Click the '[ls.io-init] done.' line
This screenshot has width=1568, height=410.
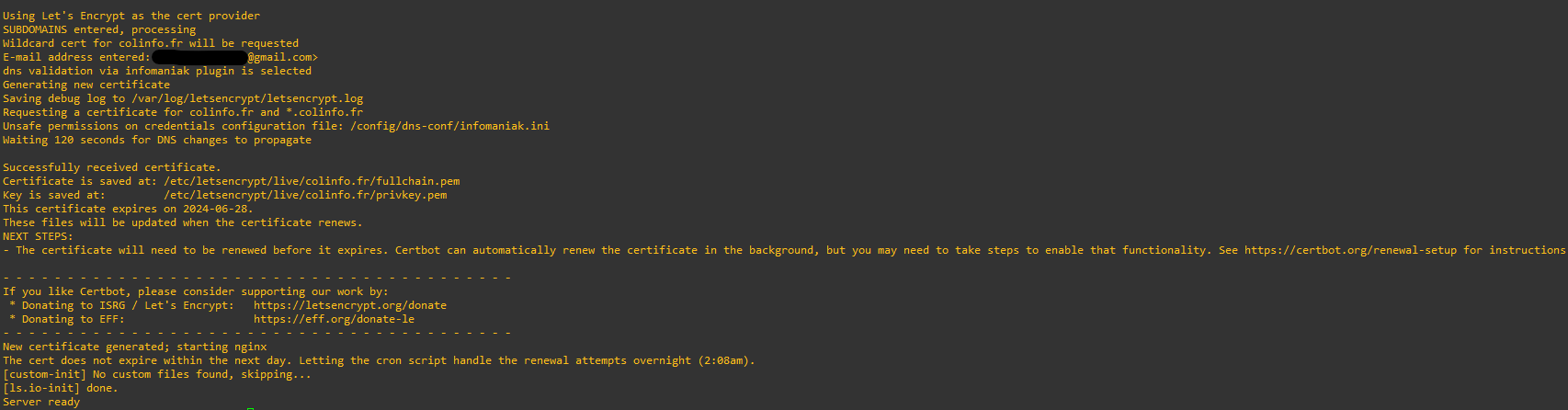coord(60,388)
